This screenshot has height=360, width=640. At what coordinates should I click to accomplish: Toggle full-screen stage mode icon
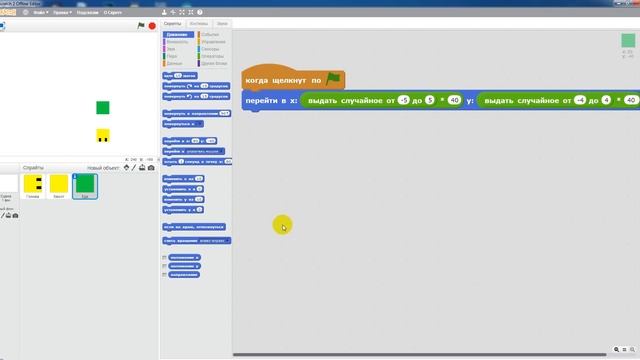2,26
